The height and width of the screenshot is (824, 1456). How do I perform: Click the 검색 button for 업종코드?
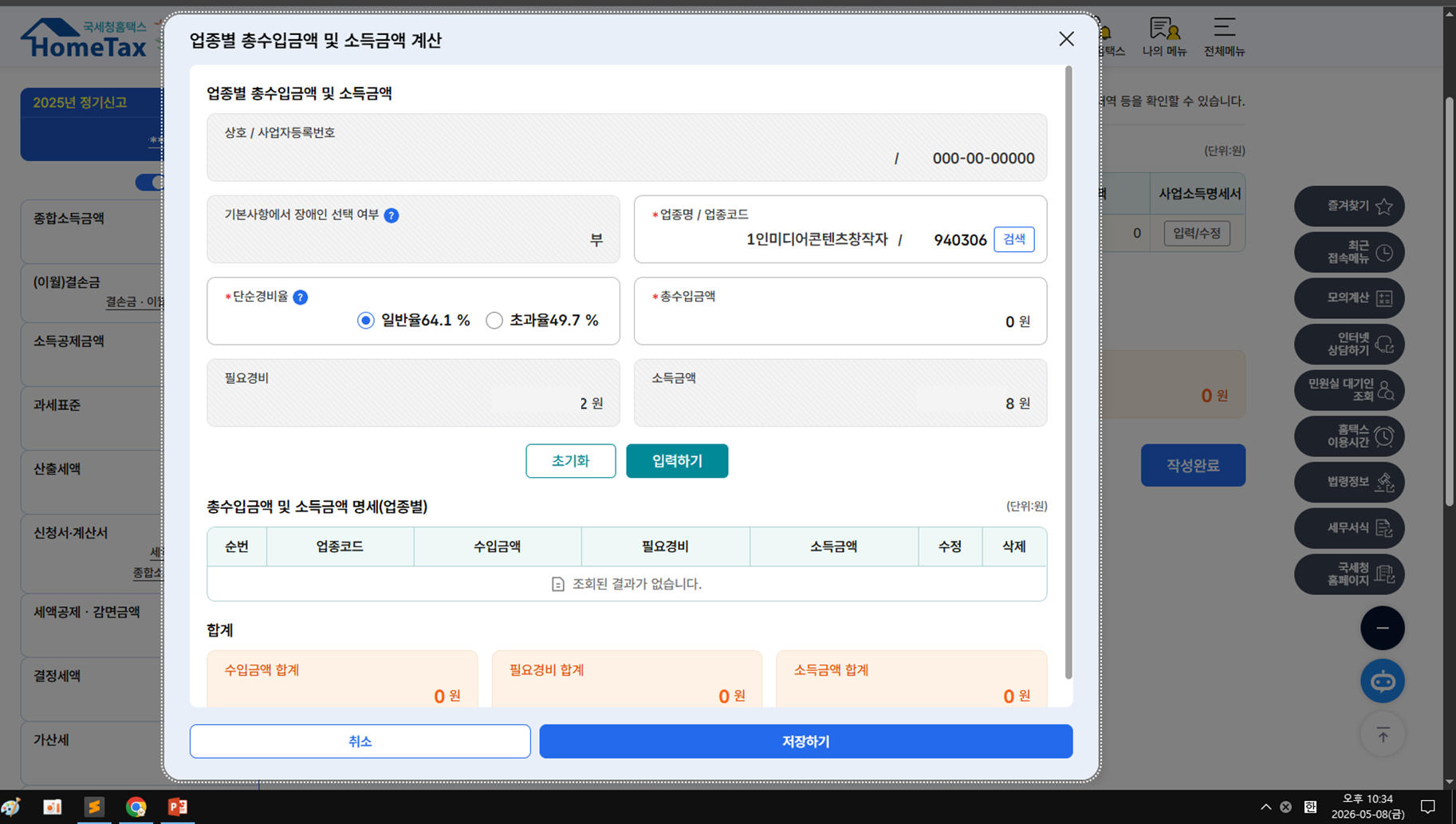1013,239
